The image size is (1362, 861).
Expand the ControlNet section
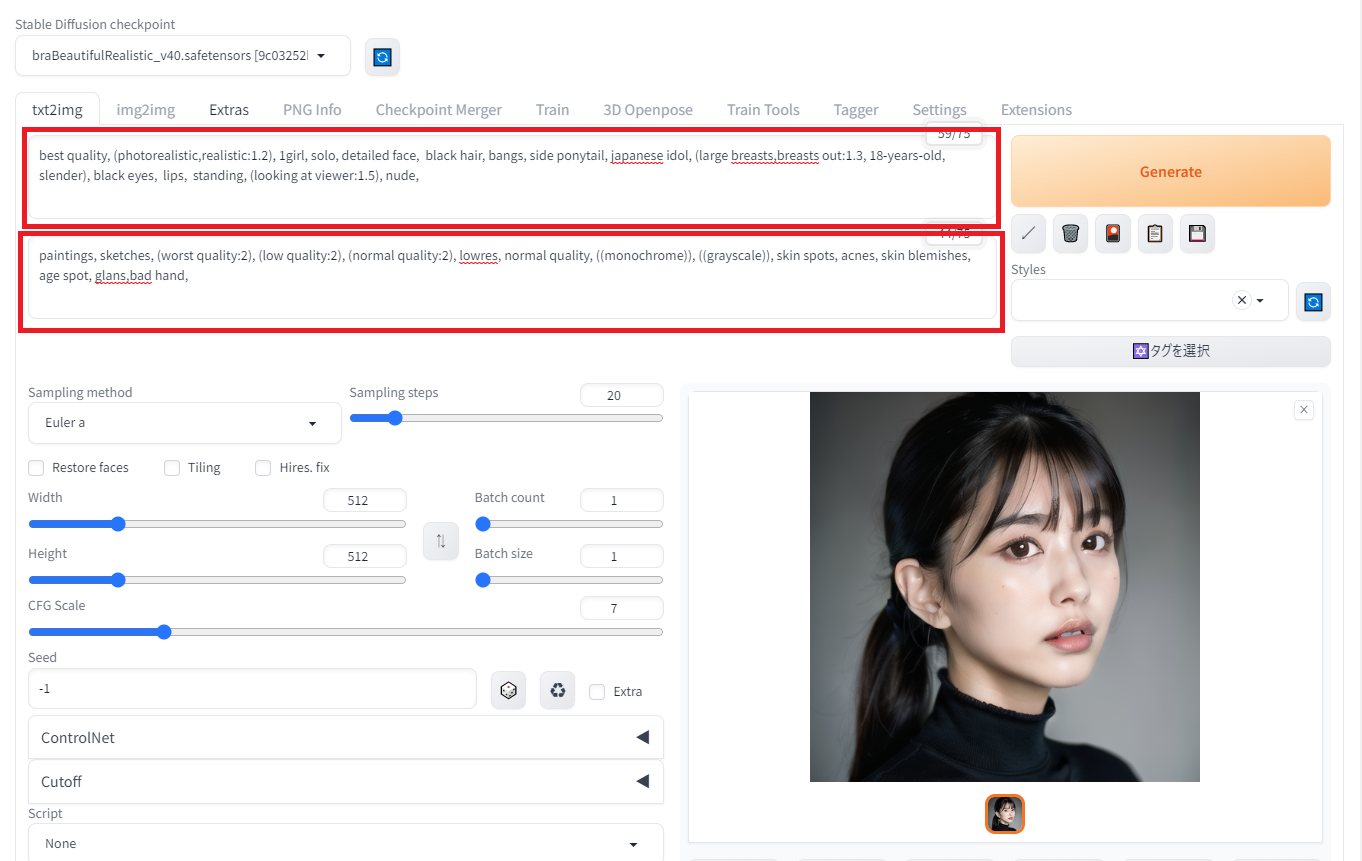point(345,737)
